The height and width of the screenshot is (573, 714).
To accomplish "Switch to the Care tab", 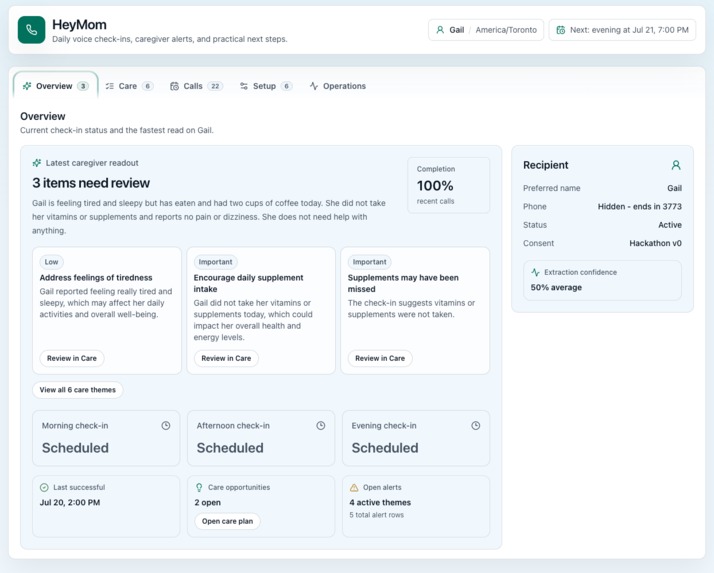I will 129,86.
